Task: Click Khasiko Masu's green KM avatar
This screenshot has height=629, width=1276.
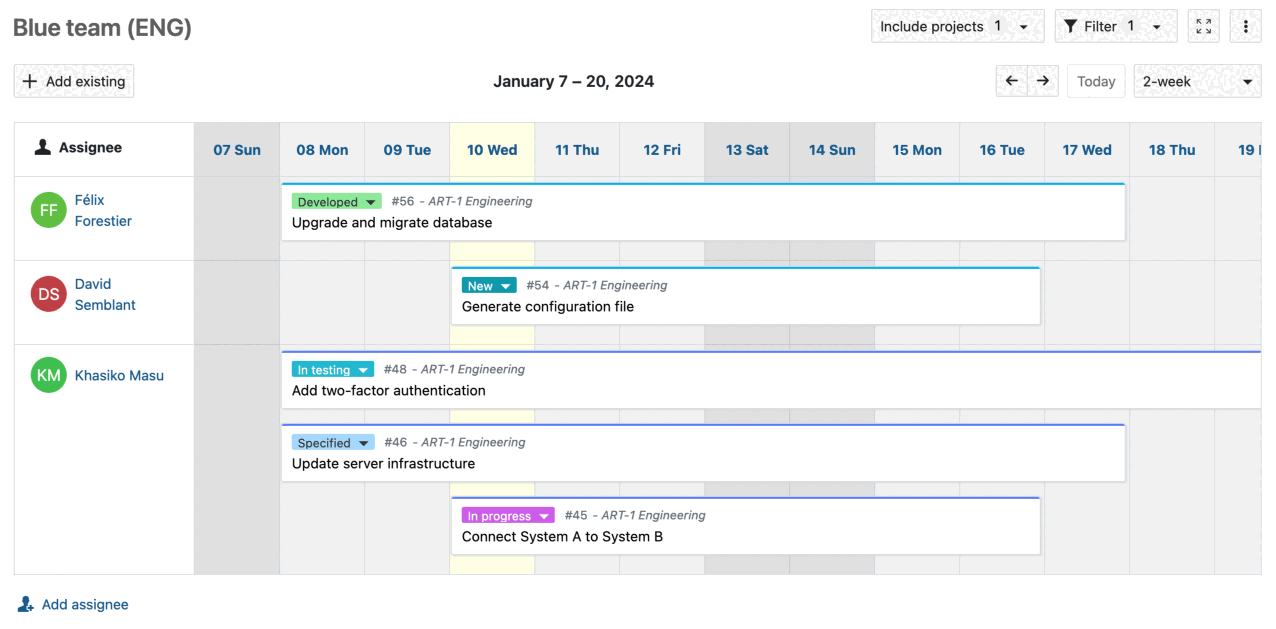Action: coord(48,375)
